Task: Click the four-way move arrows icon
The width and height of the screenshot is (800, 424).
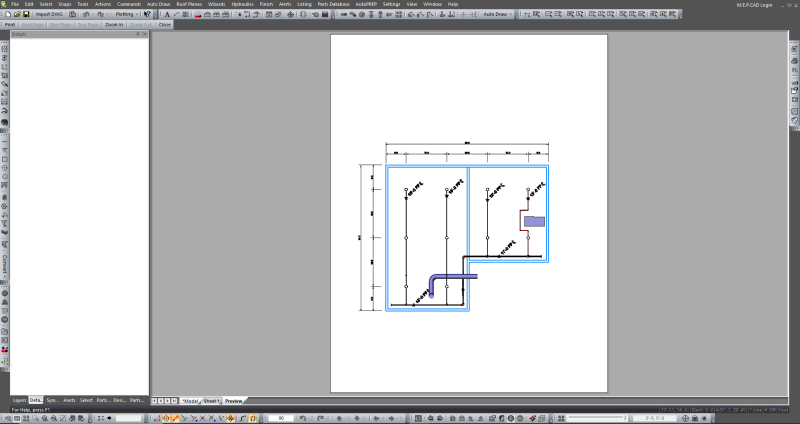Action: [290, 14]
